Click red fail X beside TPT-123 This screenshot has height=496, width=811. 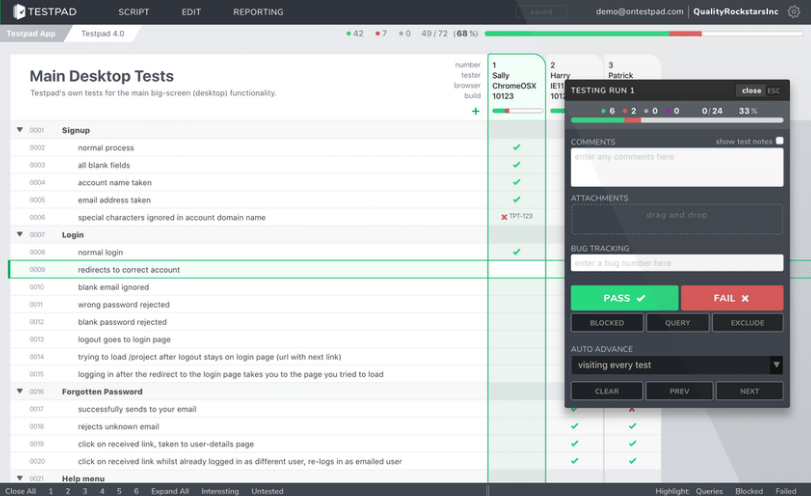(504, 217)
